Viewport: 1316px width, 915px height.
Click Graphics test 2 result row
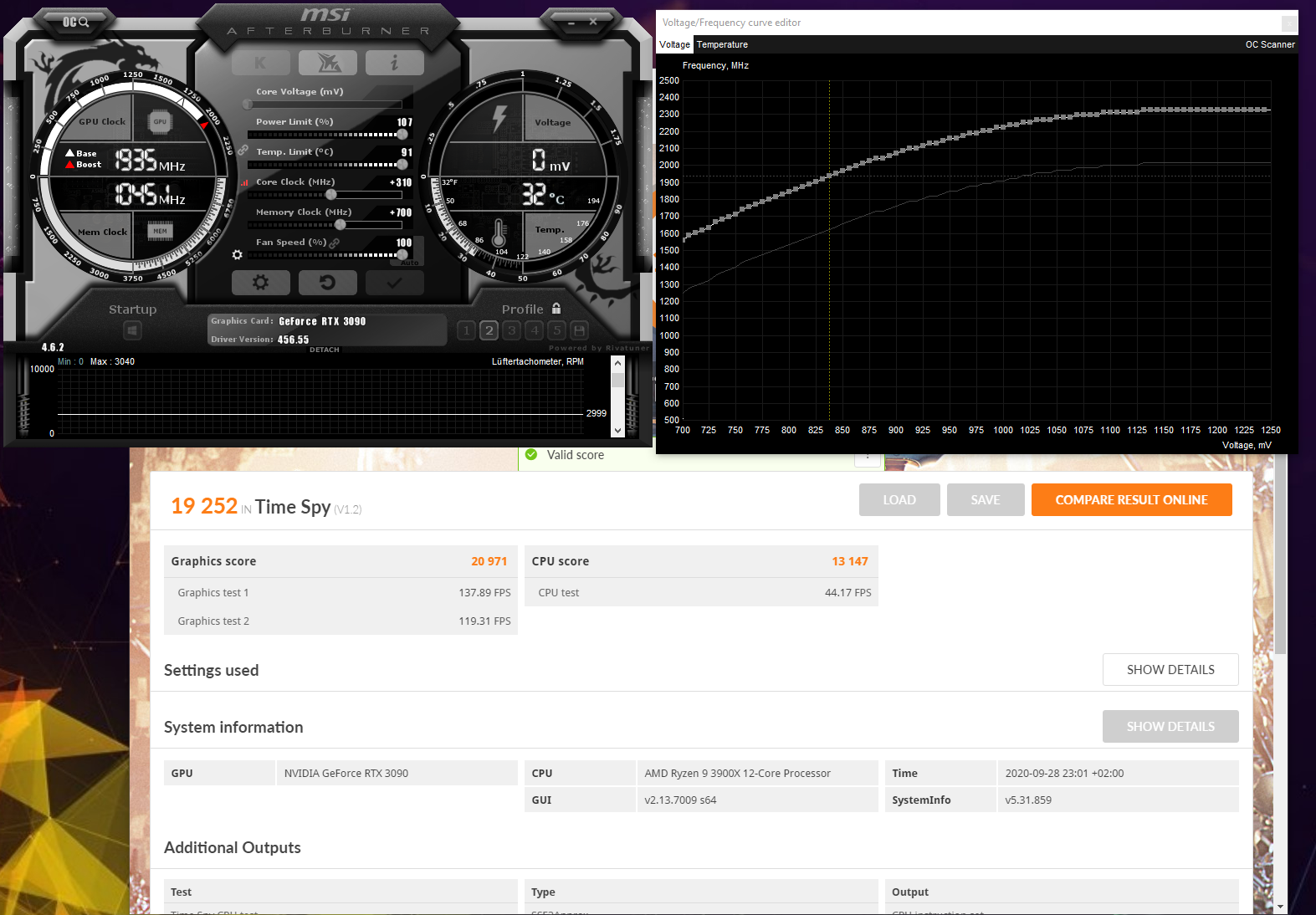point(341,621)
